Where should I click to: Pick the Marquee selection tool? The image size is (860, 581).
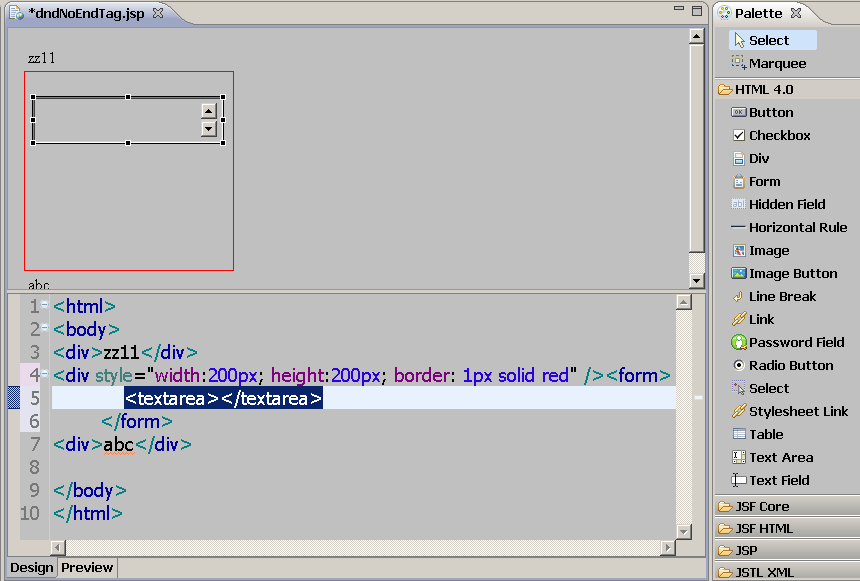click(769, 63)
